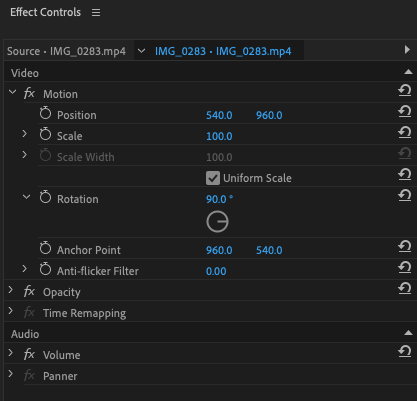Reset the Anchor Point parameter
Image resolution: width=417 pixels, height=401 pixels.
tap(405, 246)
